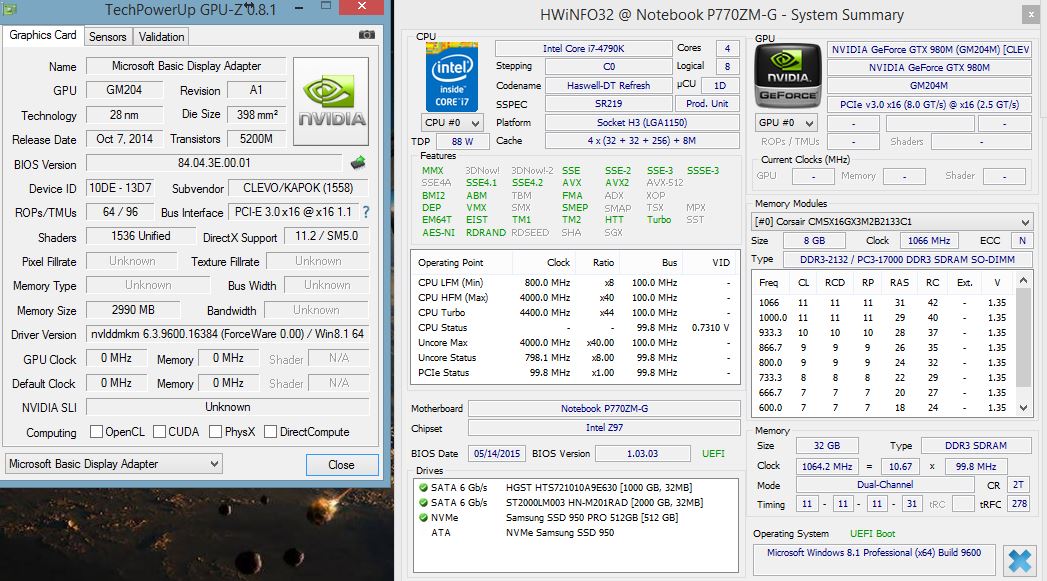Open the Sensors tab

[x=108, y=37]
